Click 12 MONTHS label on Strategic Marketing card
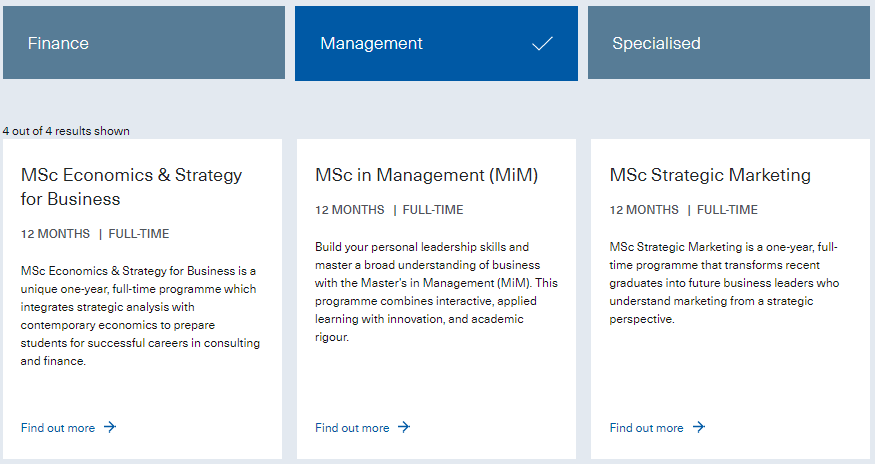Screen dimensions: 875x464 click(x=644, y=210)
